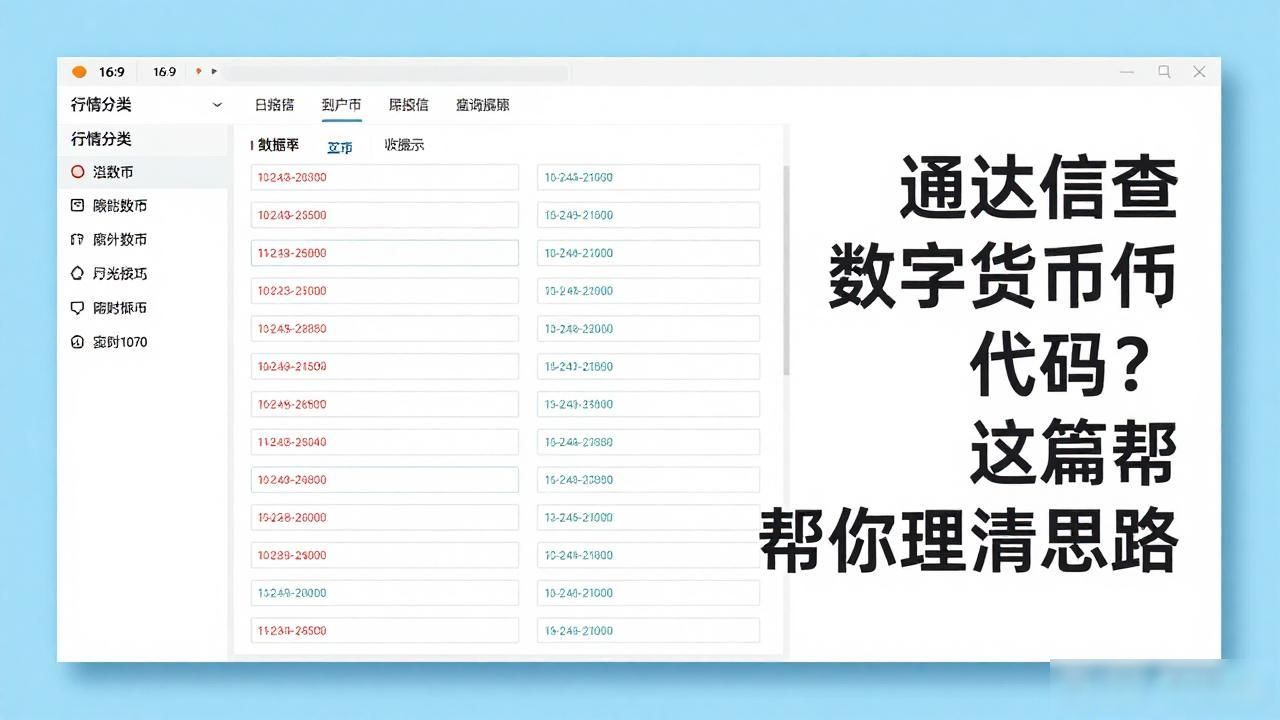
Task: Click the clock icon beside the 1070 item
Action: (77, 342)
